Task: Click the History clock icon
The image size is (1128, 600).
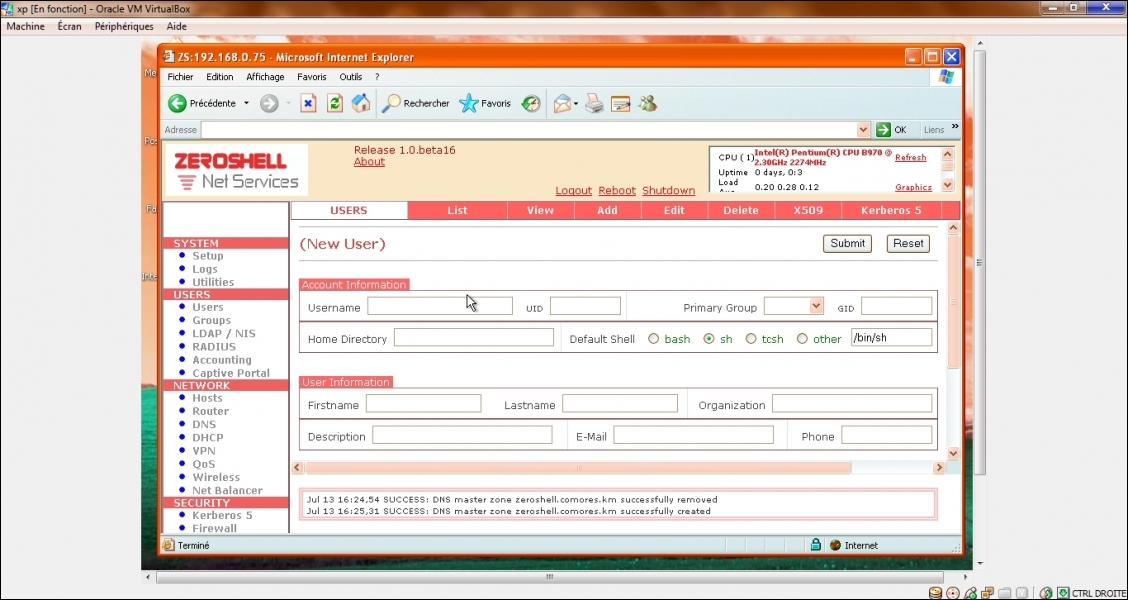Action: tap(531, 104)
